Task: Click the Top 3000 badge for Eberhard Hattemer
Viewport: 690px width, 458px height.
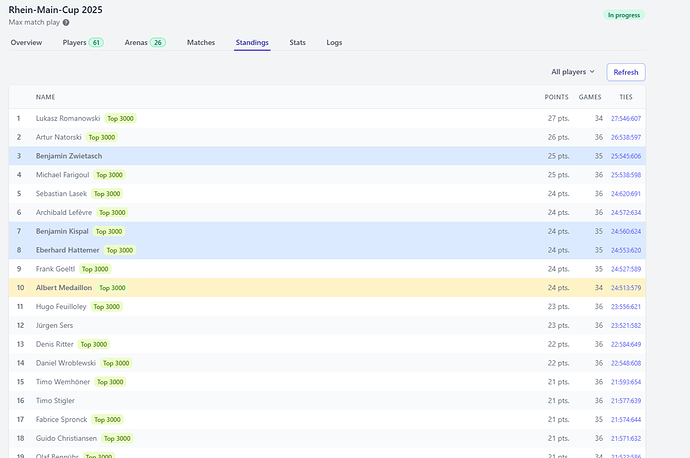Action: (x=119, y=250)
